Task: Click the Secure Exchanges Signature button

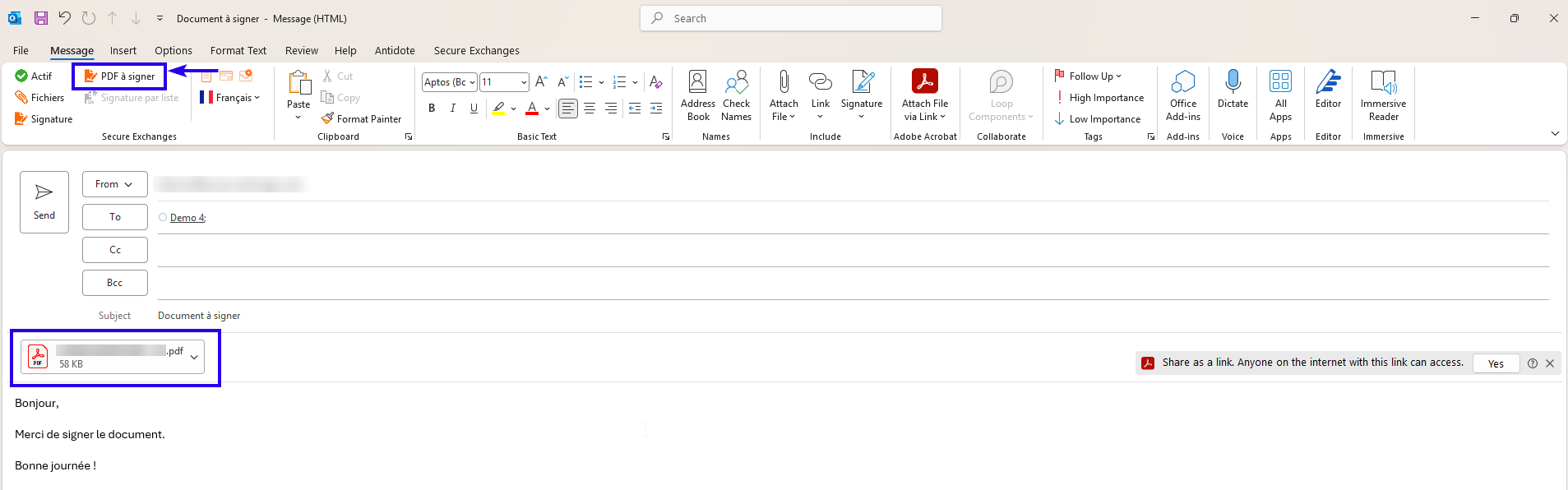Action: (44, 119)
